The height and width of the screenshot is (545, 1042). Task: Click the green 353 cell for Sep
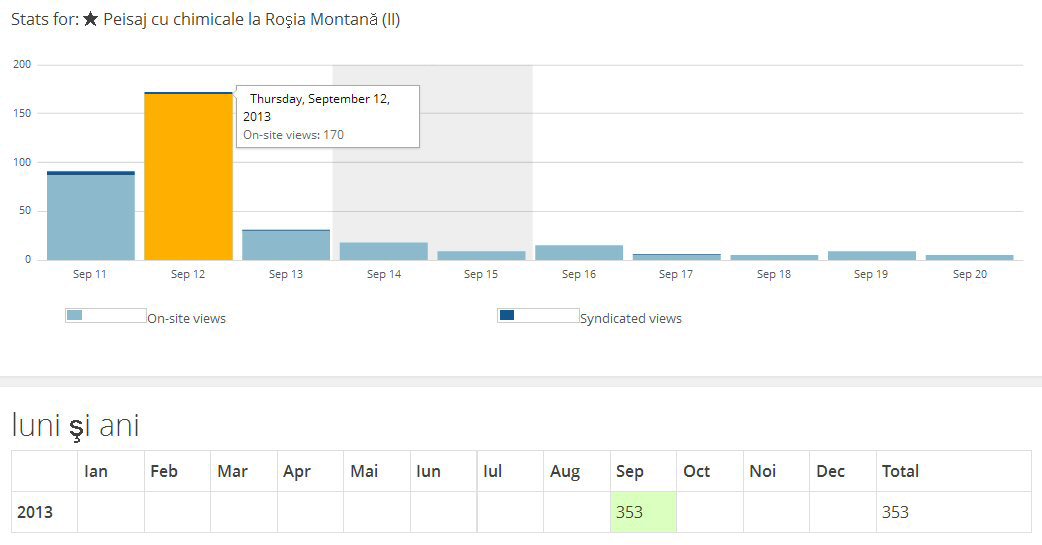[643, 512]
